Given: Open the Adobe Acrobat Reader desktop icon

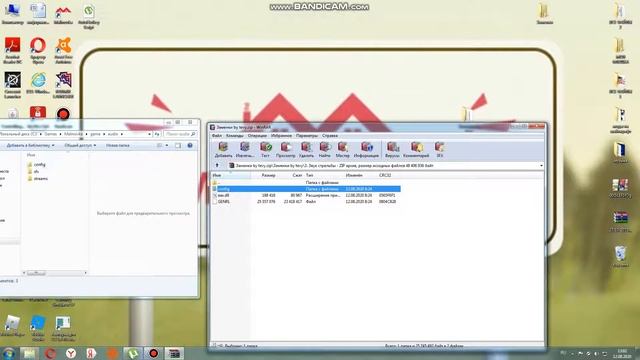Looking at the screenshot, I should 12,50.
